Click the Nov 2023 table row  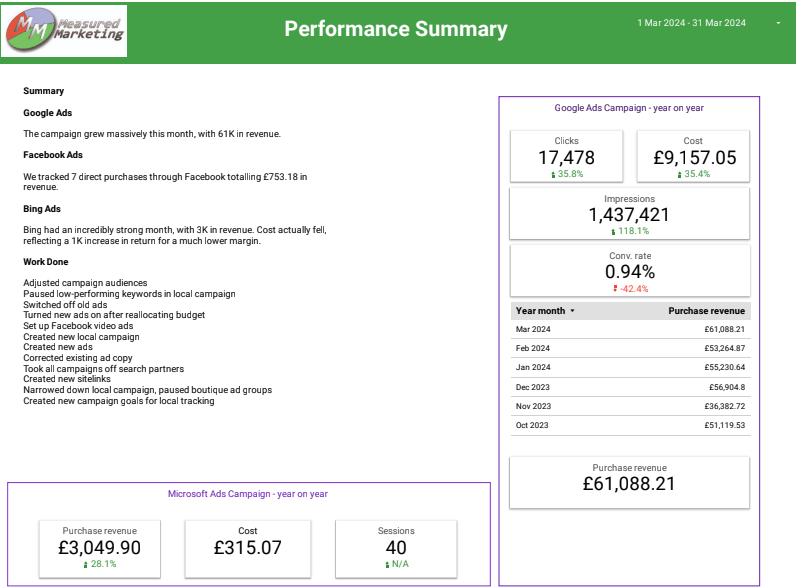(631, 406)
